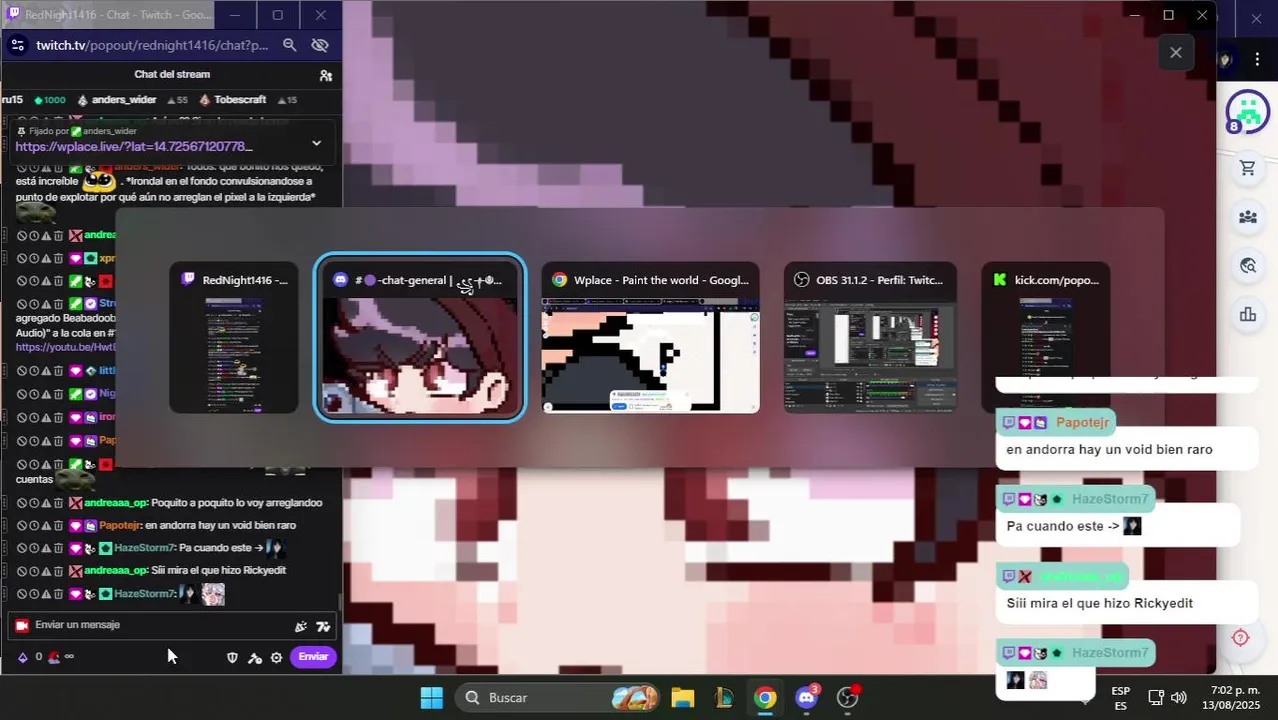1278x720 pixels.
Task: Open the Windows Start menu
Action: click(x=431, y=698)
